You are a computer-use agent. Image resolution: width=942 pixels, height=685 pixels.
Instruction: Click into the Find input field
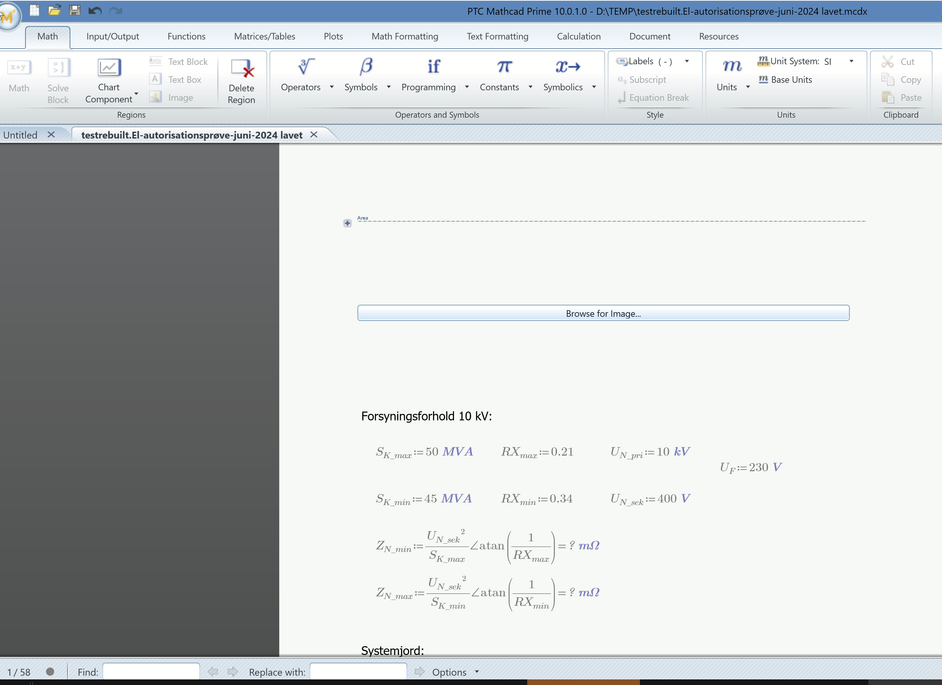[151, 672]
